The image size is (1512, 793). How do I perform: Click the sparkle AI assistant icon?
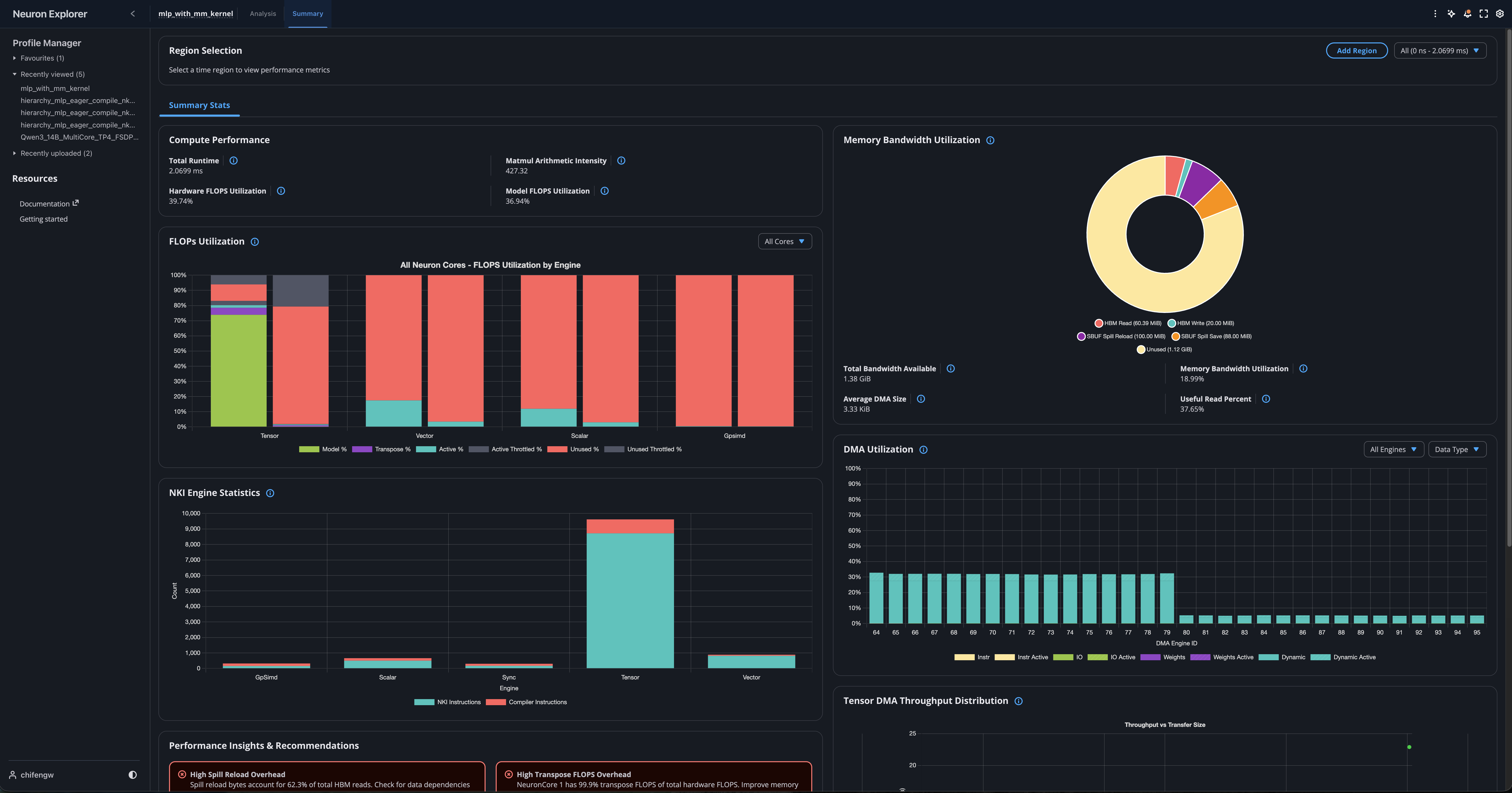pos(1451,14)
